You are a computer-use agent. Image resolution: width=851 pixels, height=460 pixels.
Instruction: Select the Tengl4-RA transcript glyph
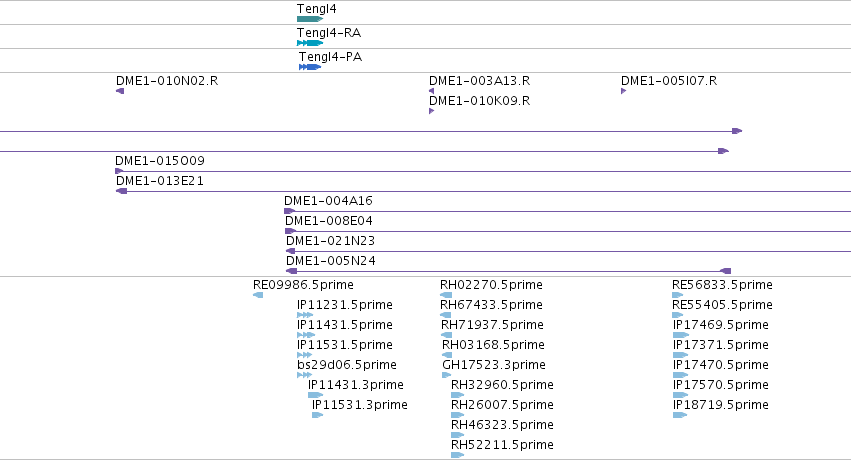[x=310, y=43]
